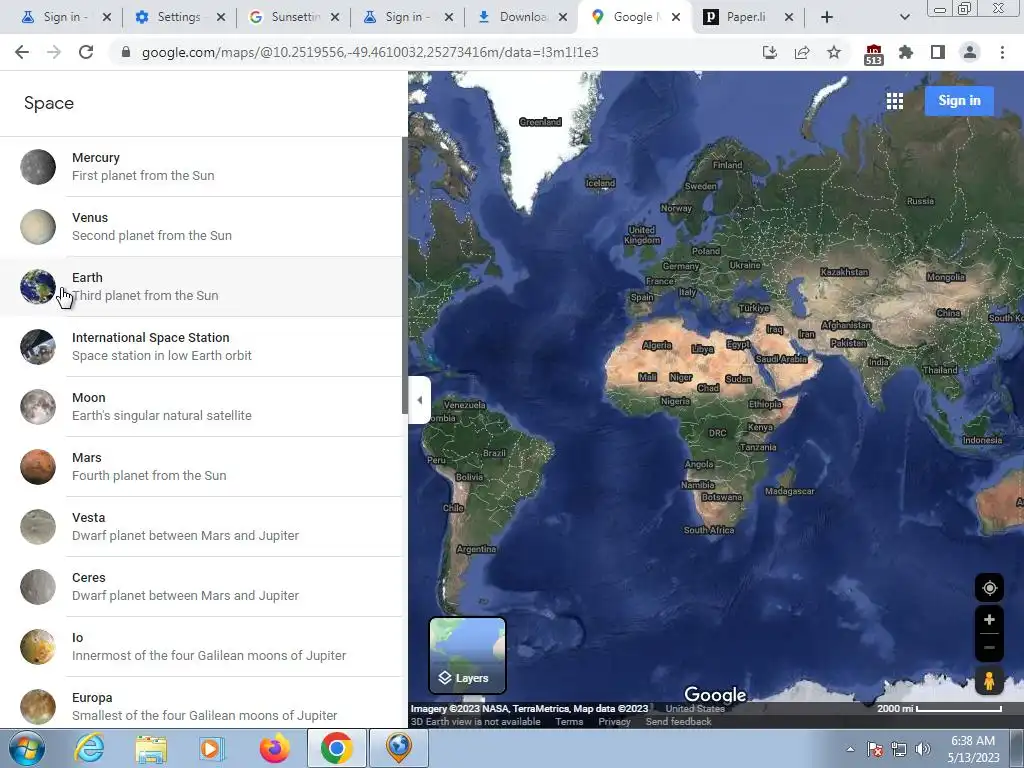
Task: Open the Chrome profile avatar
Action: point(970,52)
